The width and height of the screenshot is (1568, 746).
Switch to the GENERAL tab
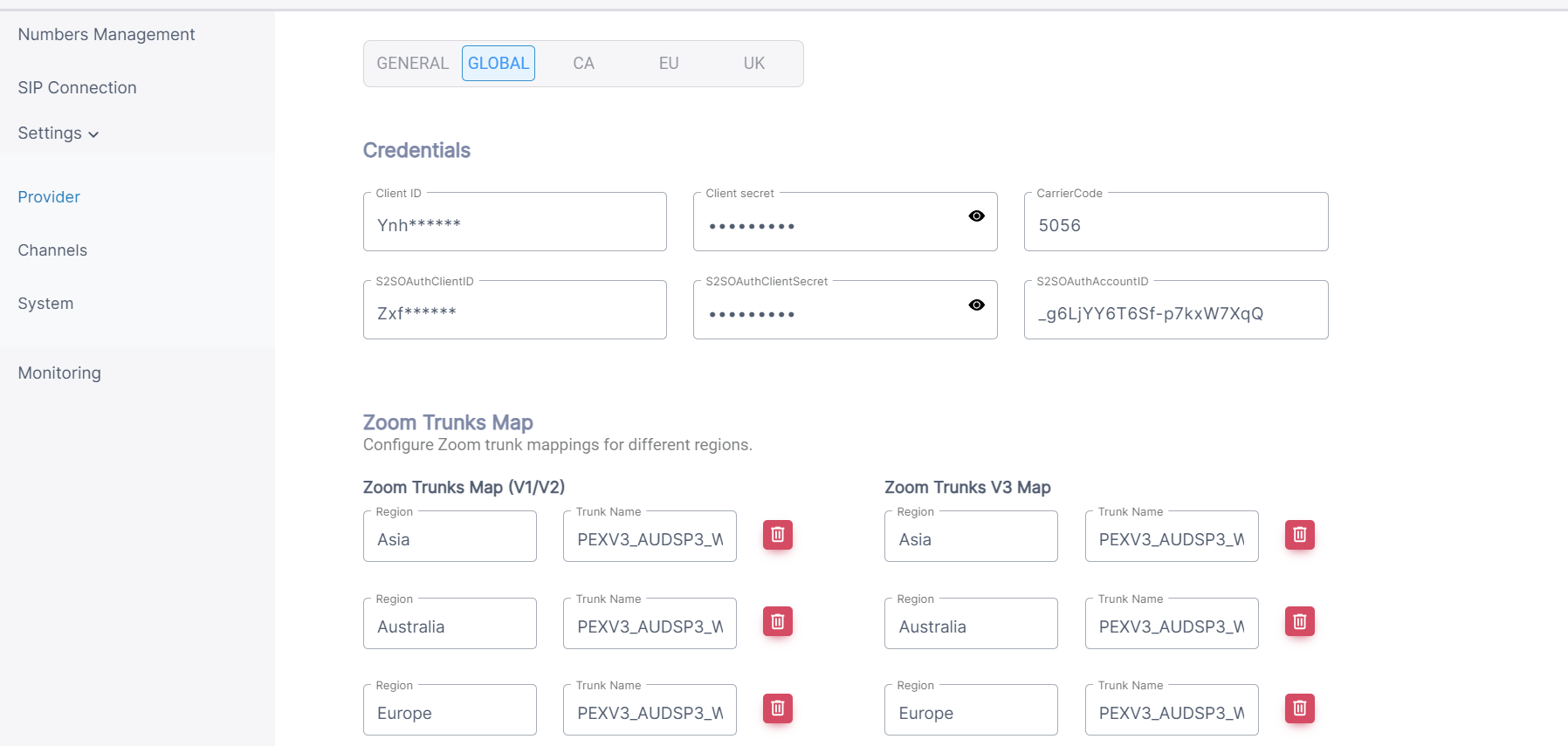412,64
